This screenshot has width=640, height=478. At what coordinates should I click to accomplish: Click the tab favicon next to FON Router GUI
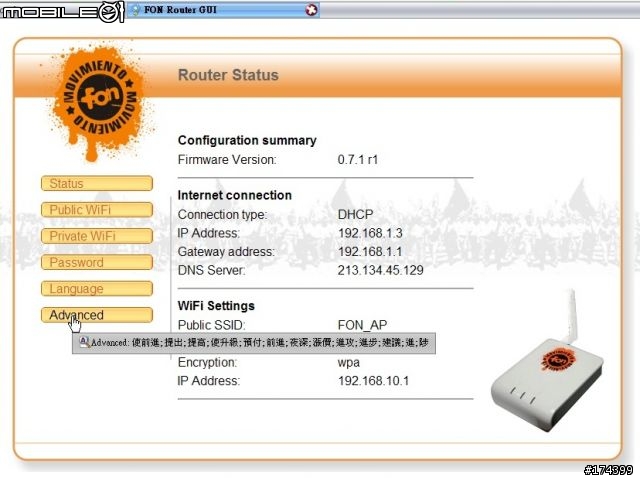point(136,10)
